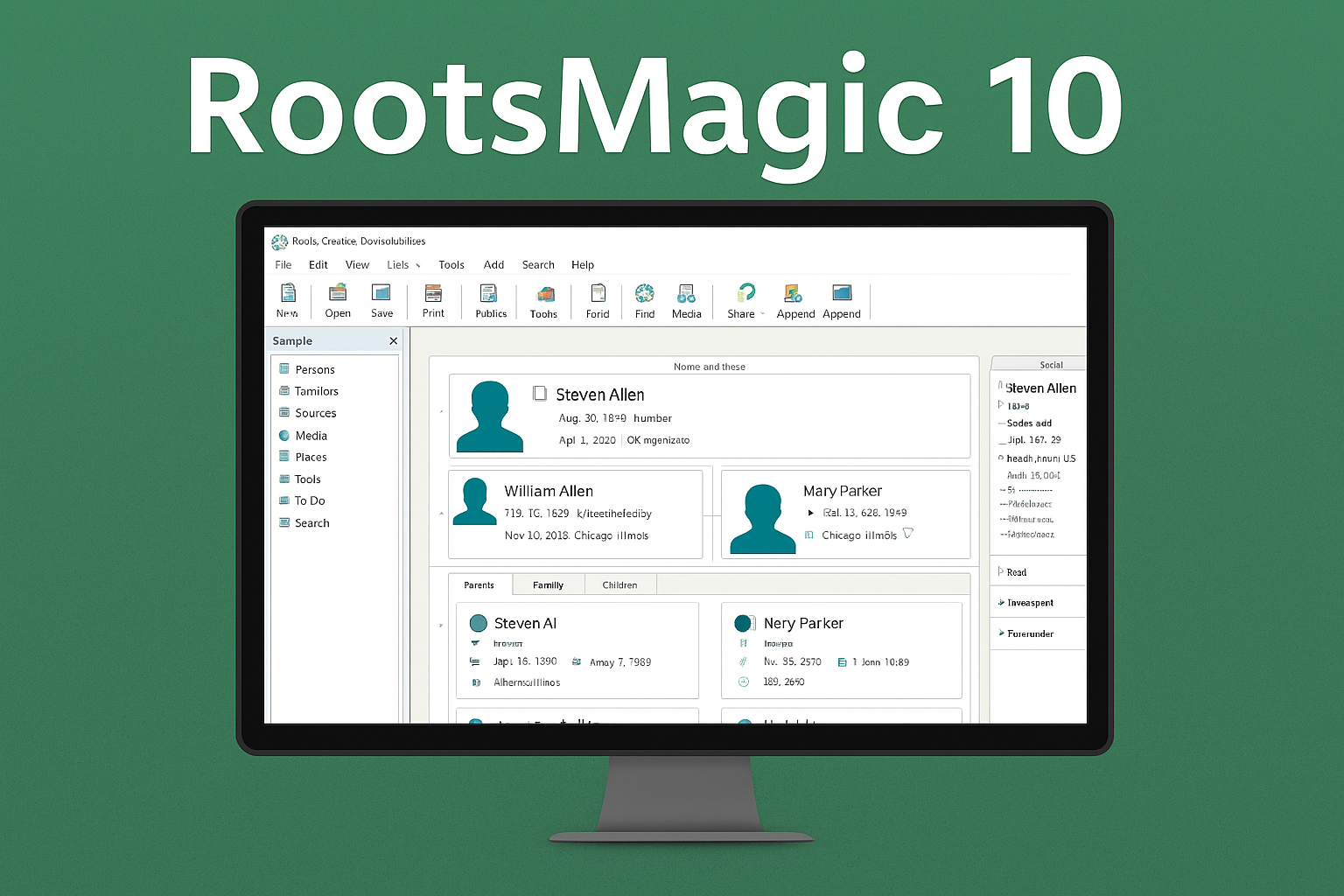The width and height of the screenshot is (1344, 896).
Task: Expand the Read section in the right panel
Action: 1015,571
